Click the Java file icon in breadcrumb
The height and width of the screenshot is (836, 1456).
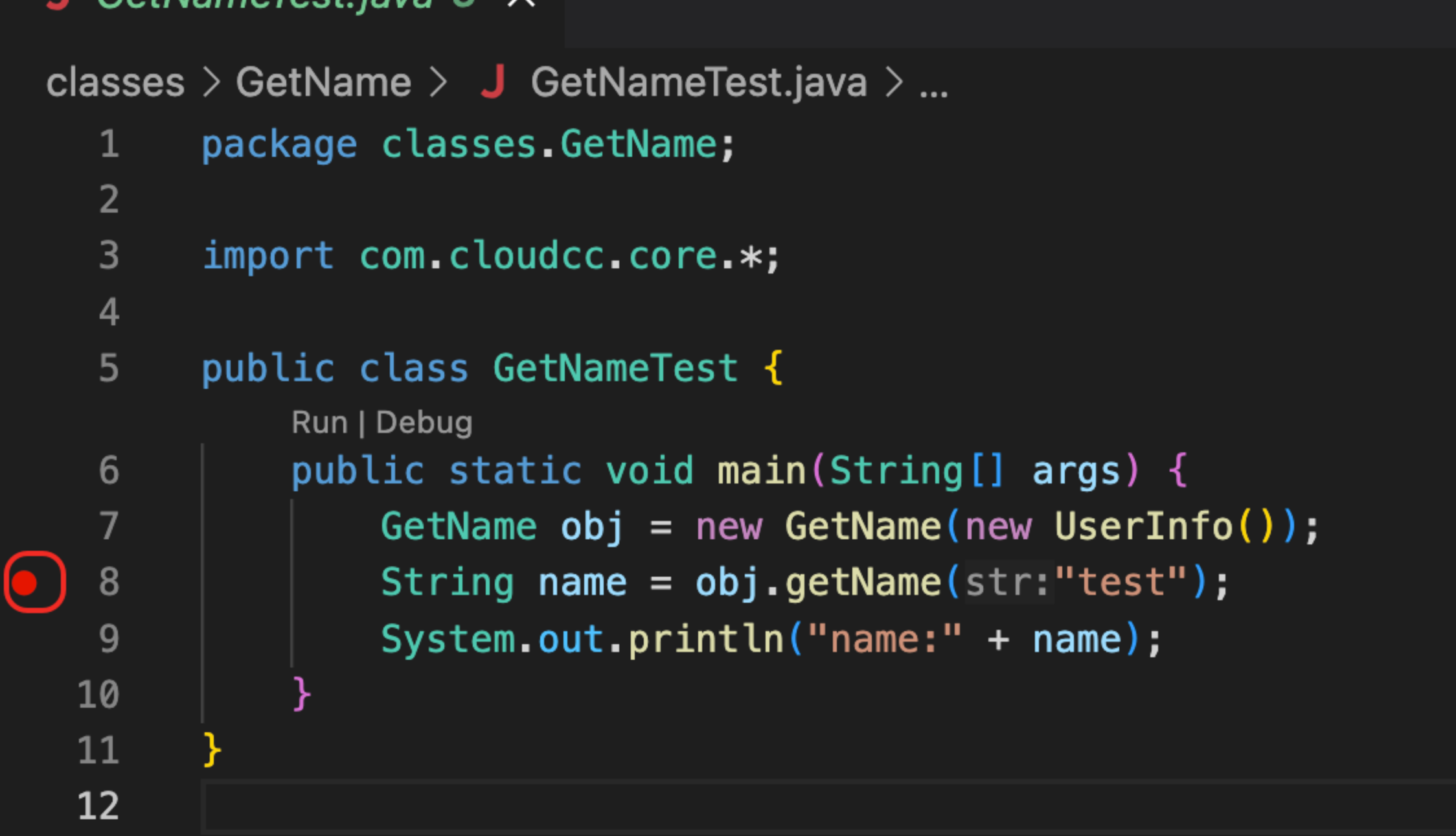click(493, 83)
